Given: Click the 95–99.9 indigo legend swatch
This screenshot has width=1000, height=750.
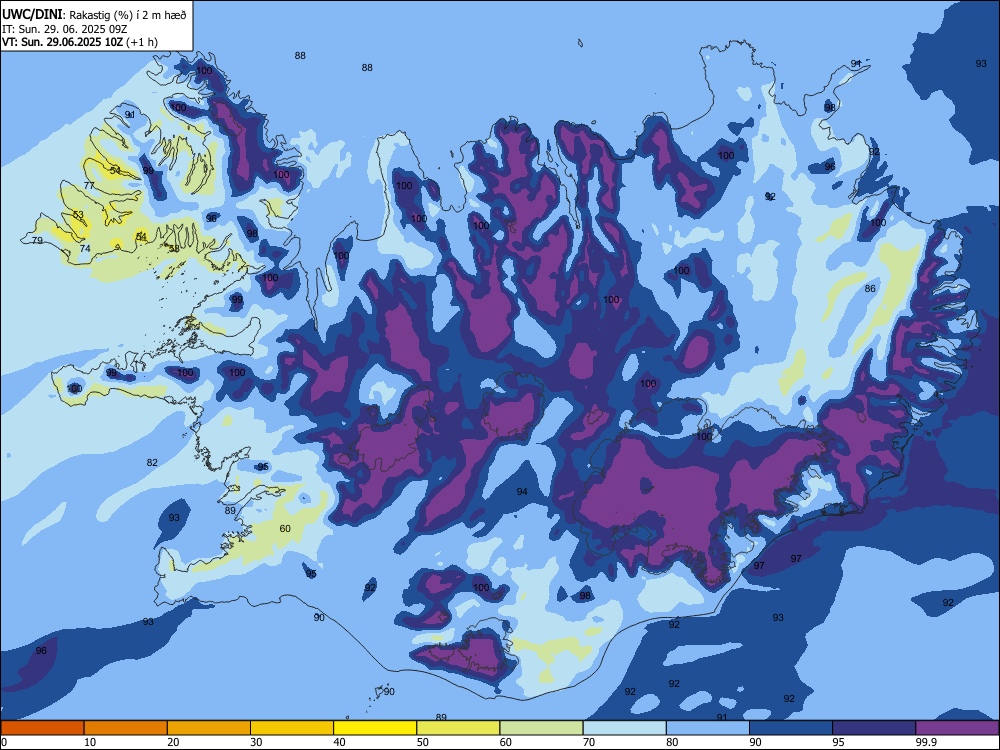Looking at the screenshot, I should click(x=874, y=728).
